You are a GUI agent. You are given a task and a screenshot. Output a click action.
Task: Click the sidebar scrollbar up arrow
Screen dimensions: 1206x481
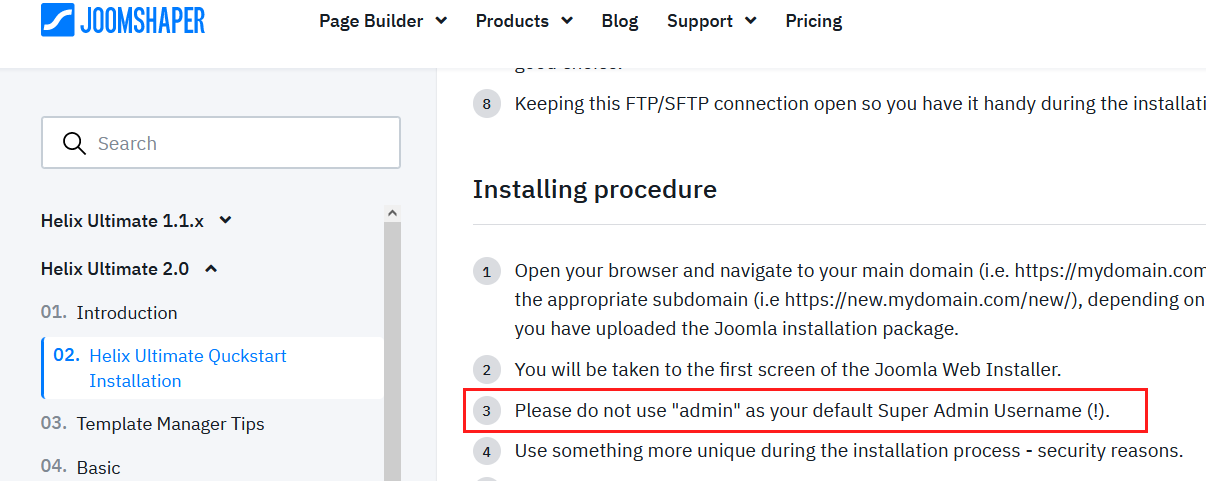tap(392, 213)
